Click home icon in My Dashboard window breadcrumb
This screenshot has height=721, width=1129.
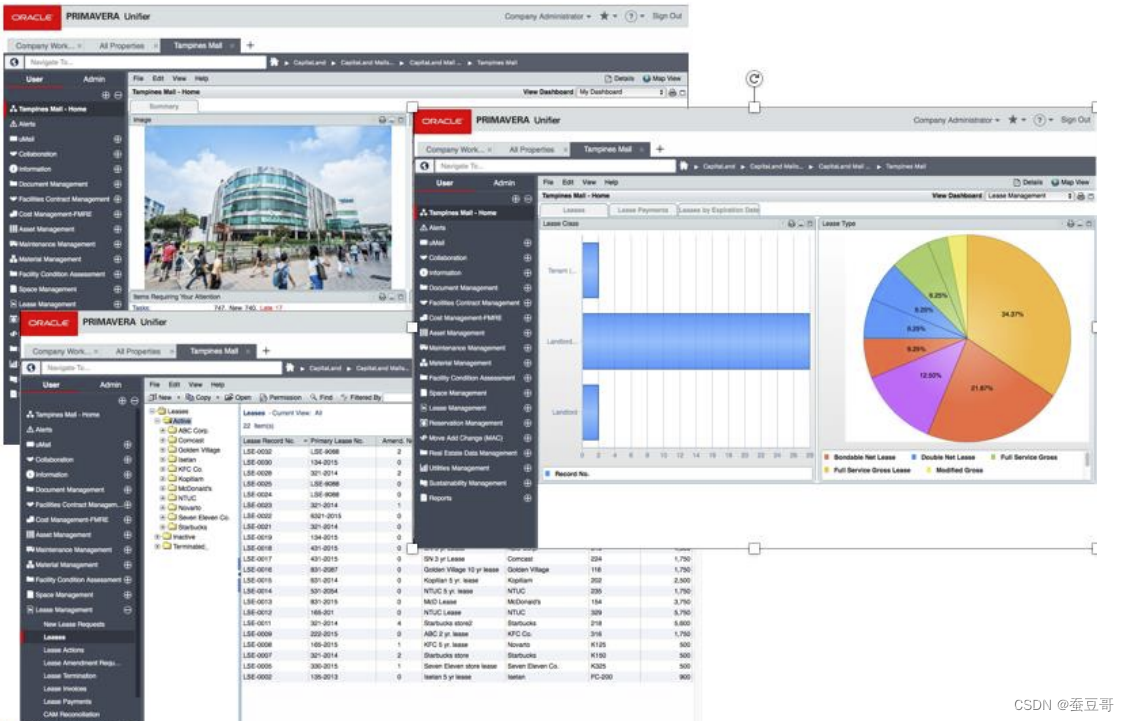pyautogui.click(x=274, y=62)
